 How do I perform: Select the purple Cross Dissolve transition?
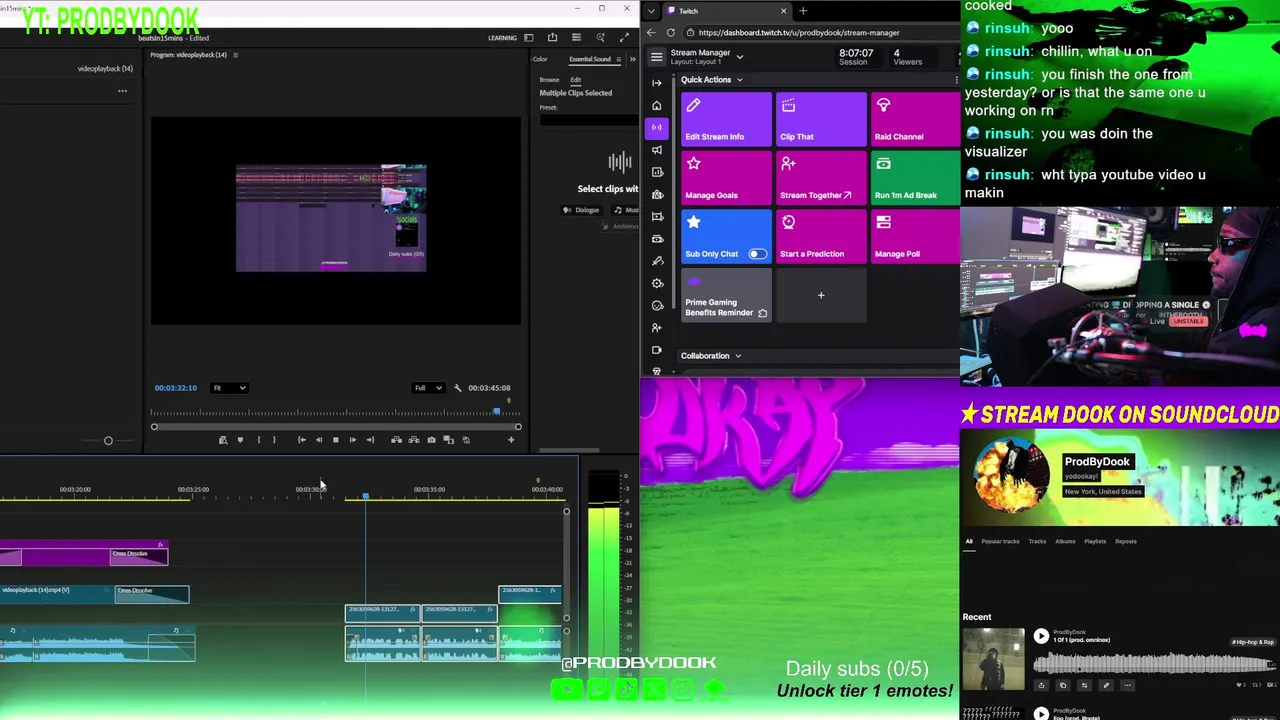click(x=139, y=555)
